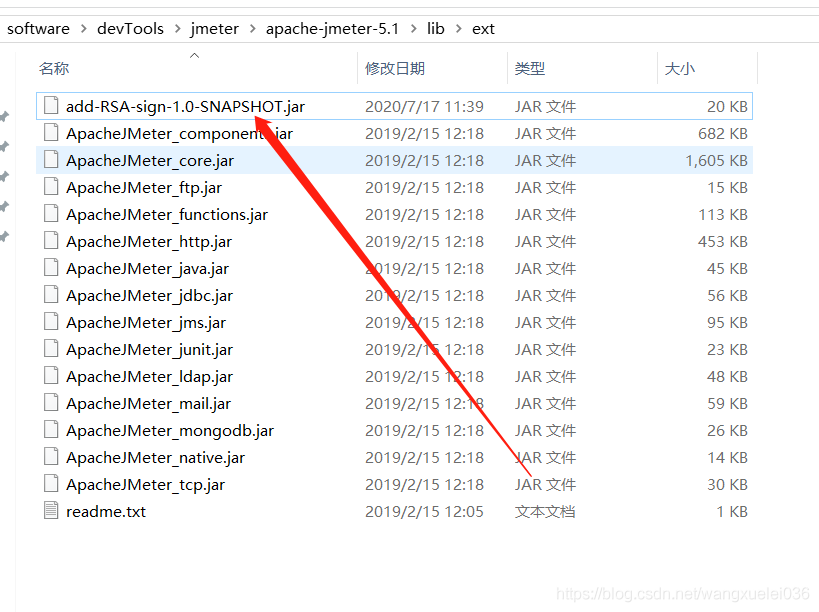Image resolution: width=819 pixels, height=612 pixels.
Task: Click the ApacheJMeter_tcp.jar file icon
Action: pyautogui.click(x=51, y=484)
